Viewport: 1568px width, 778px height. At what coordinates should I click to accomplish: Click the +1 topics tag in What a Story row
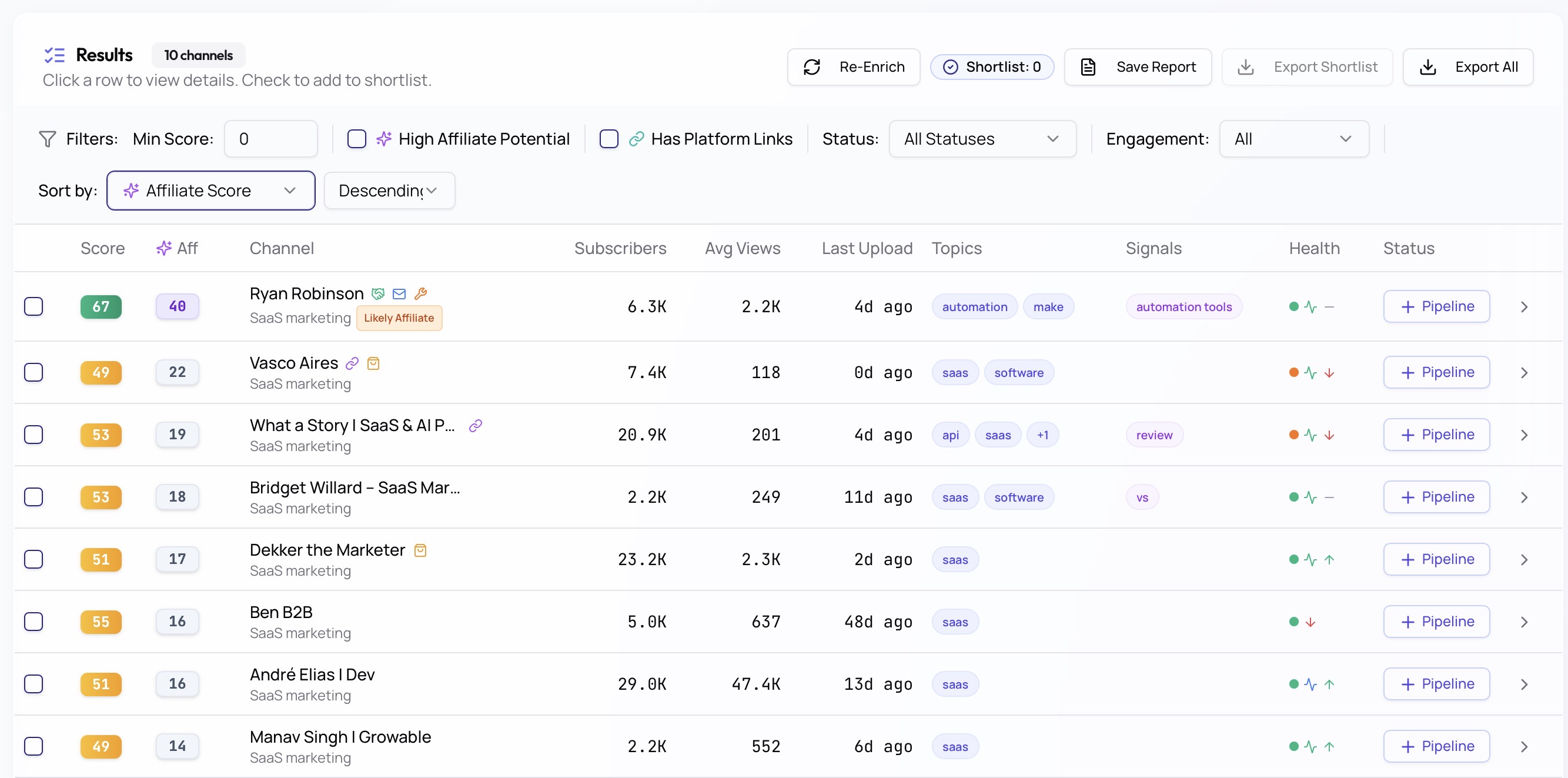pos(1043,435)
